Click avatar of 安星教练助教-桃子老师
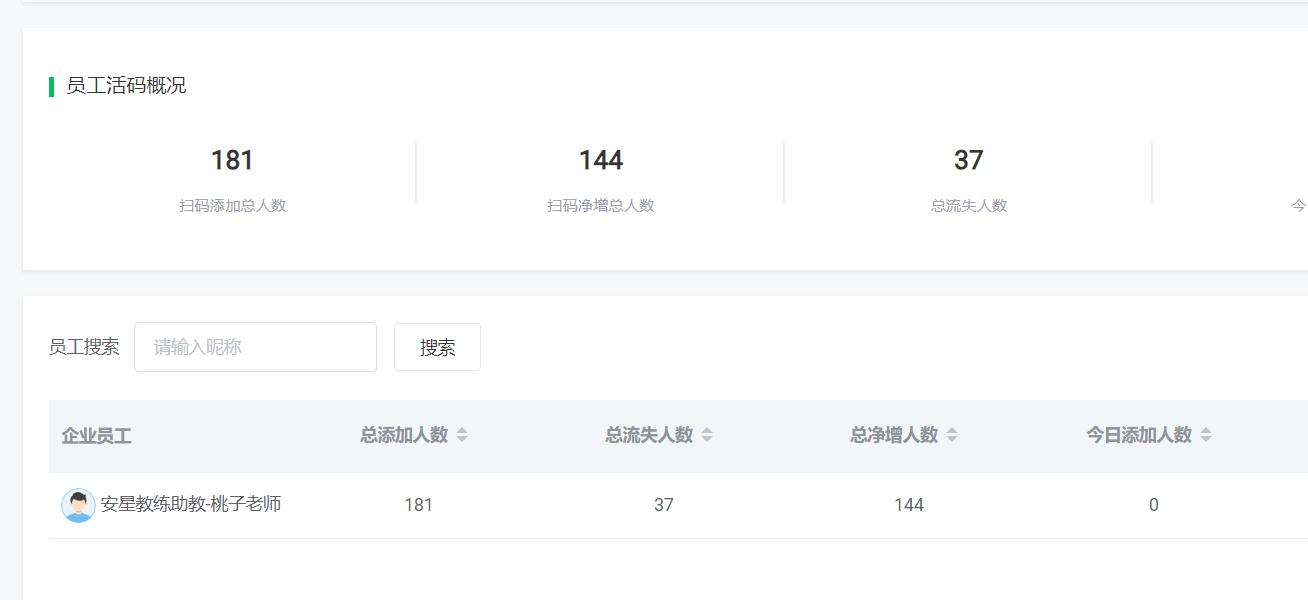1308x600 pixels. tap(78, 505)
